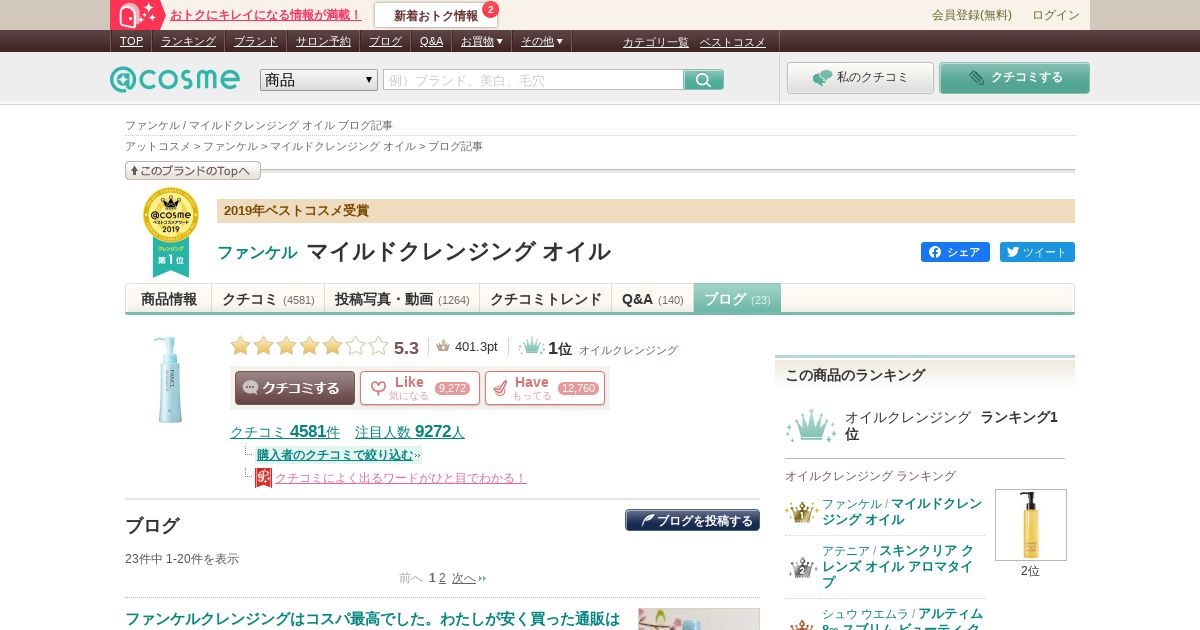This screenshot has width=1200, height=630.
Task: Go to blog page 2
Action: coord(443,578)
